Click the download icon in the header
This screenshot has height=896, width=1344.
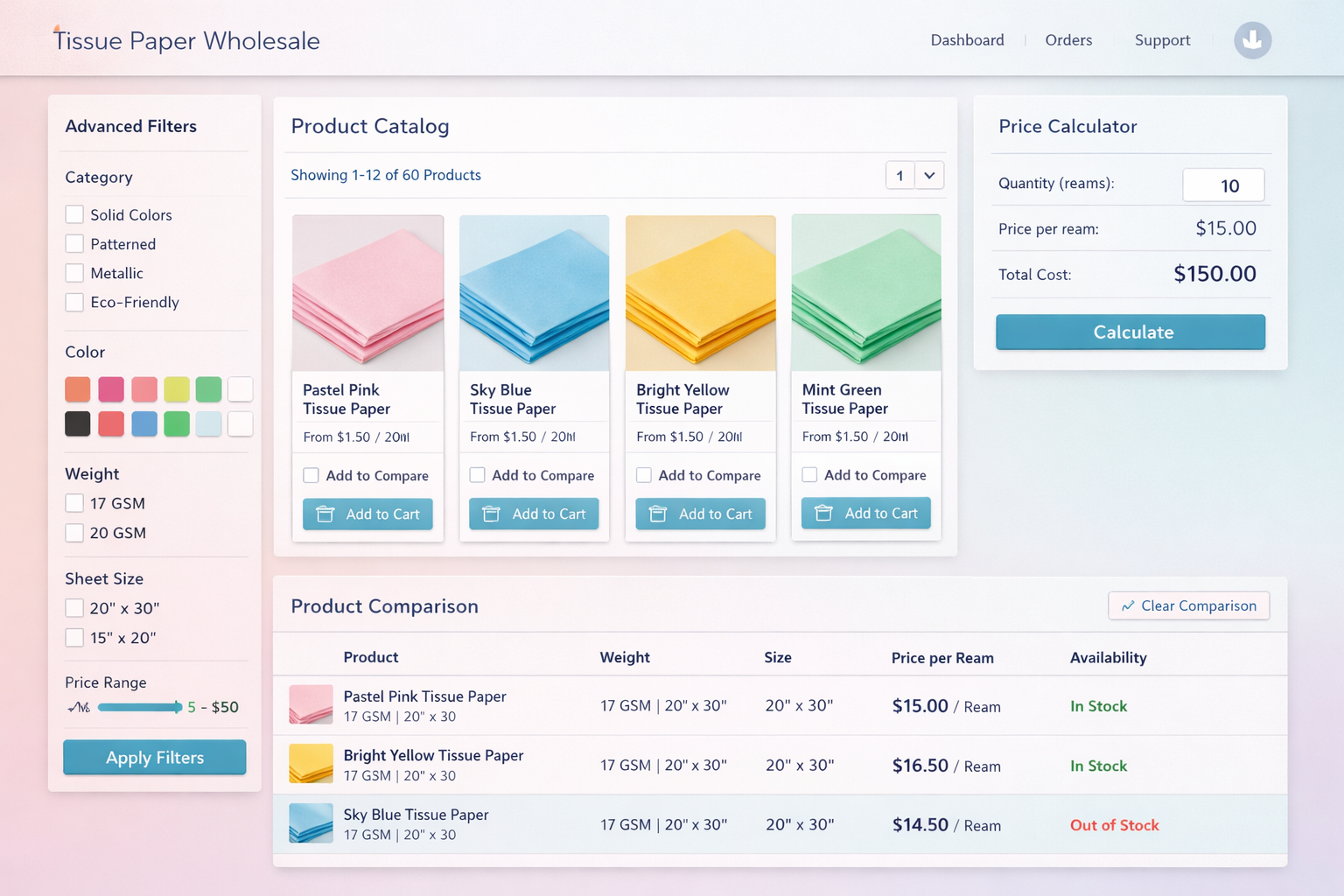coord(1252,40)
